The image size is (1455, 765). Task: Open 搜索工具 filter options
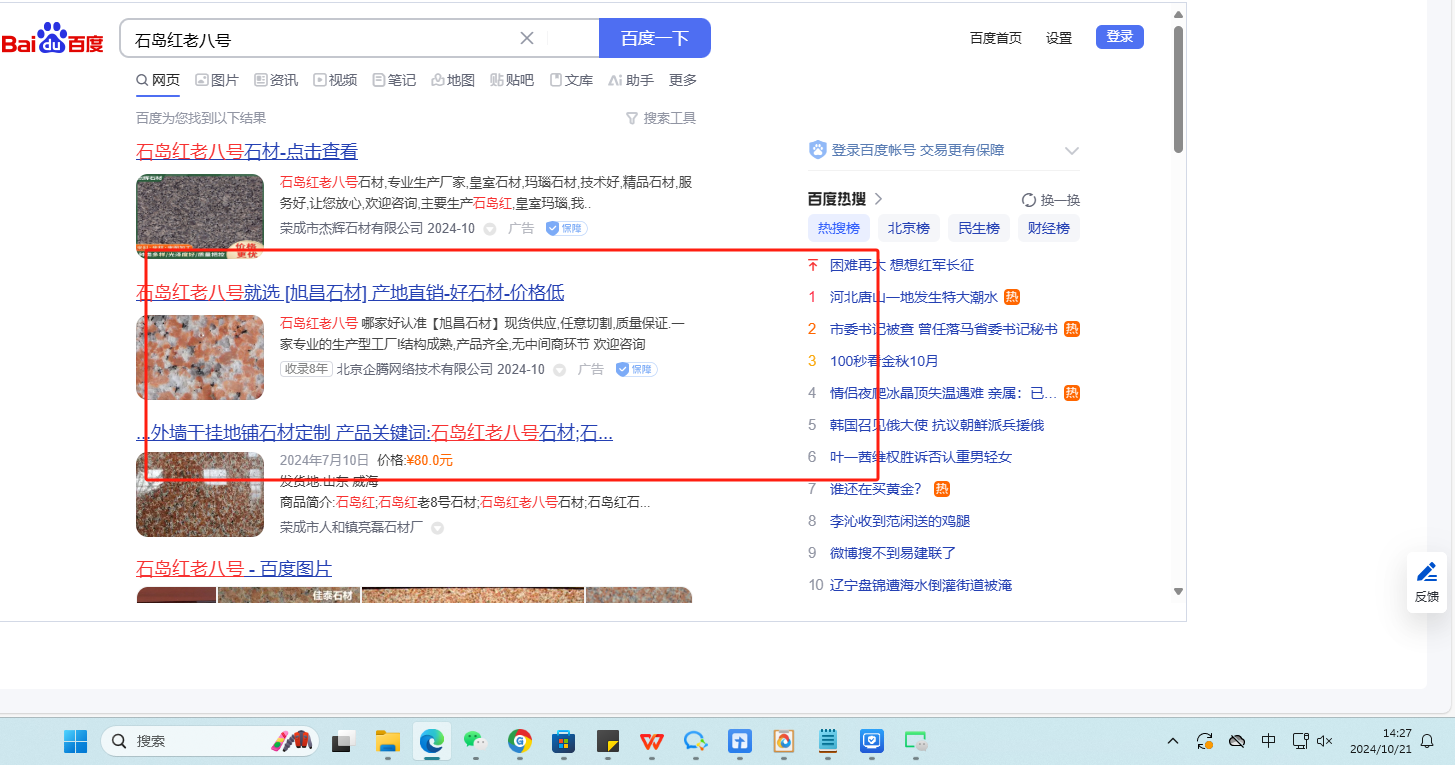660,118
